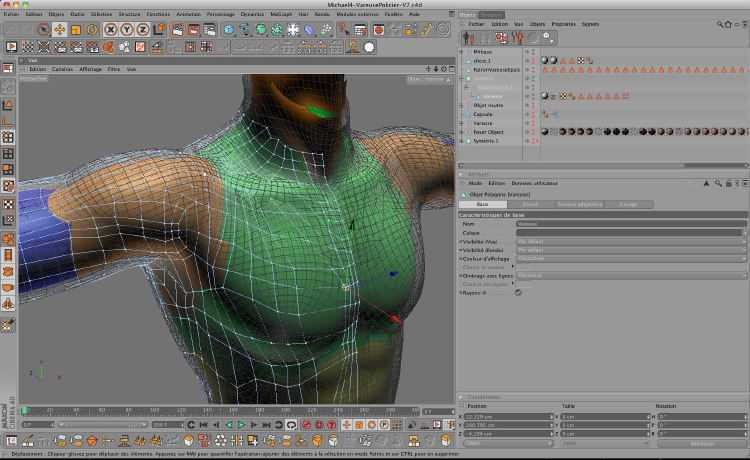The height and width of the screenshot is (460, 750).
Task: Activate the Move tool in top toolbar
Action: click(60, 30)
